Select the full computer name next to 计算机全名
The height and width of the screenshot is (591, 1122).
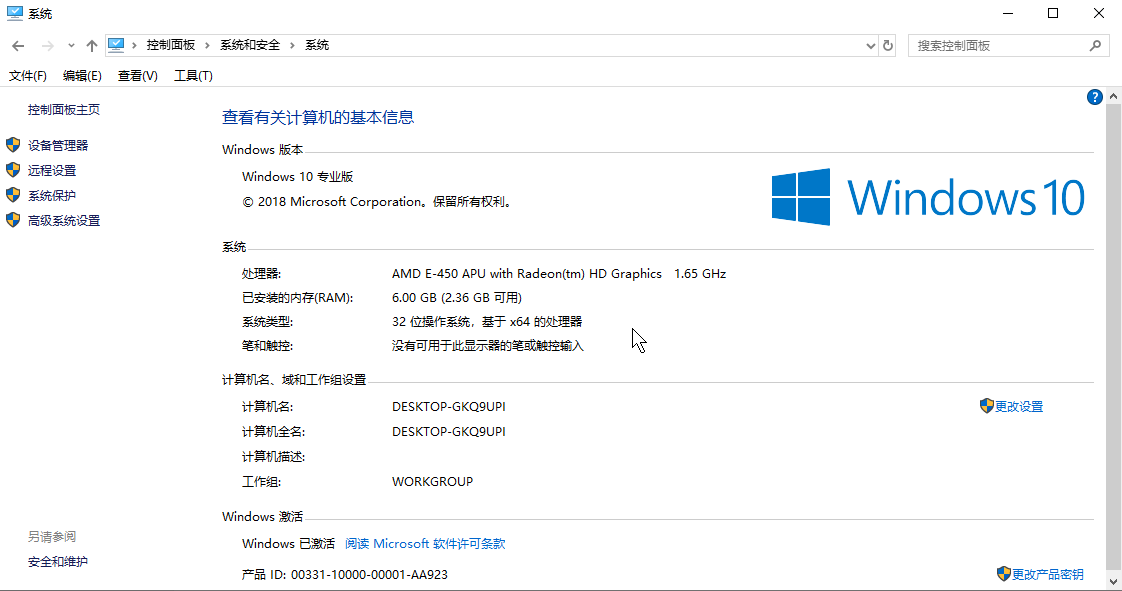449,431
